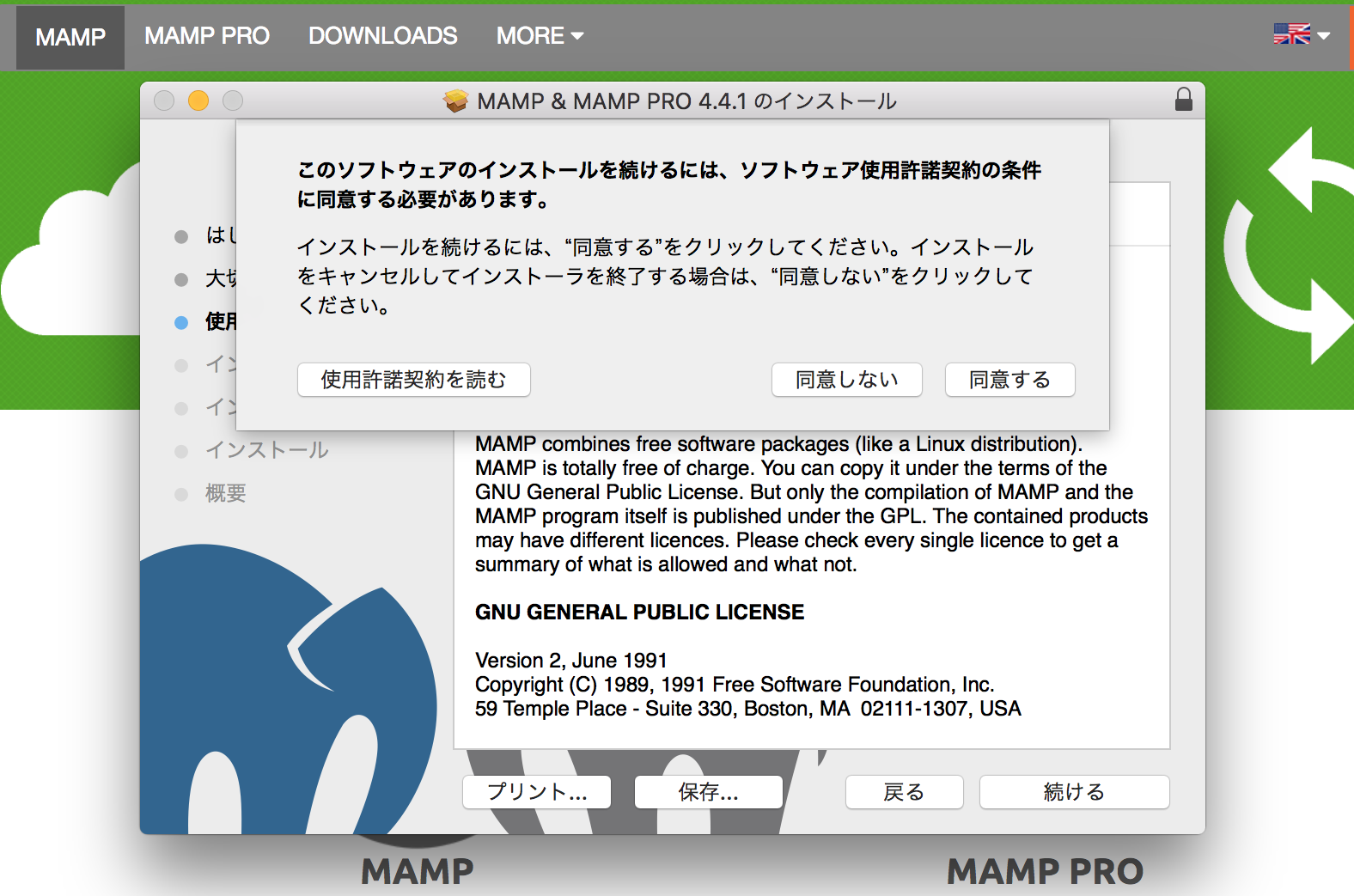Click the 戻る (Go Back) button
Screen dimensions: 1354x896
pos(904,792)
